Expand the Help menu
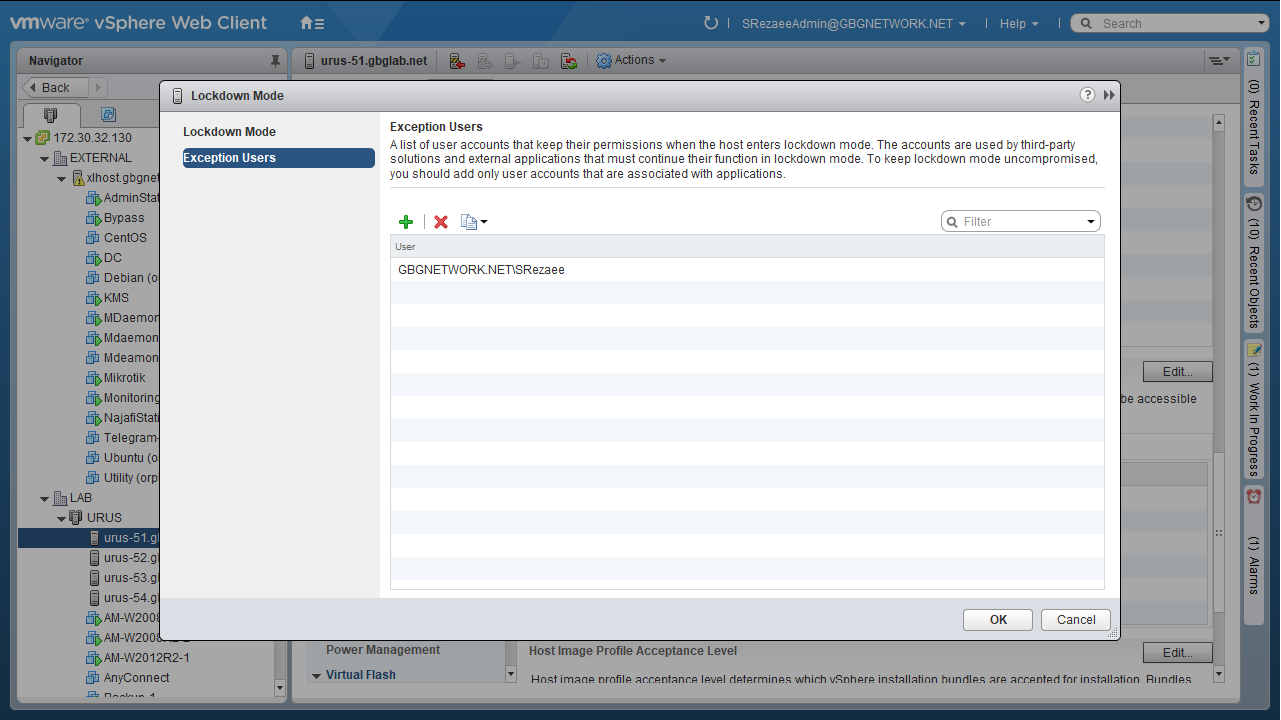Screen dimensions: 1281x720 tap(1019, 24)
